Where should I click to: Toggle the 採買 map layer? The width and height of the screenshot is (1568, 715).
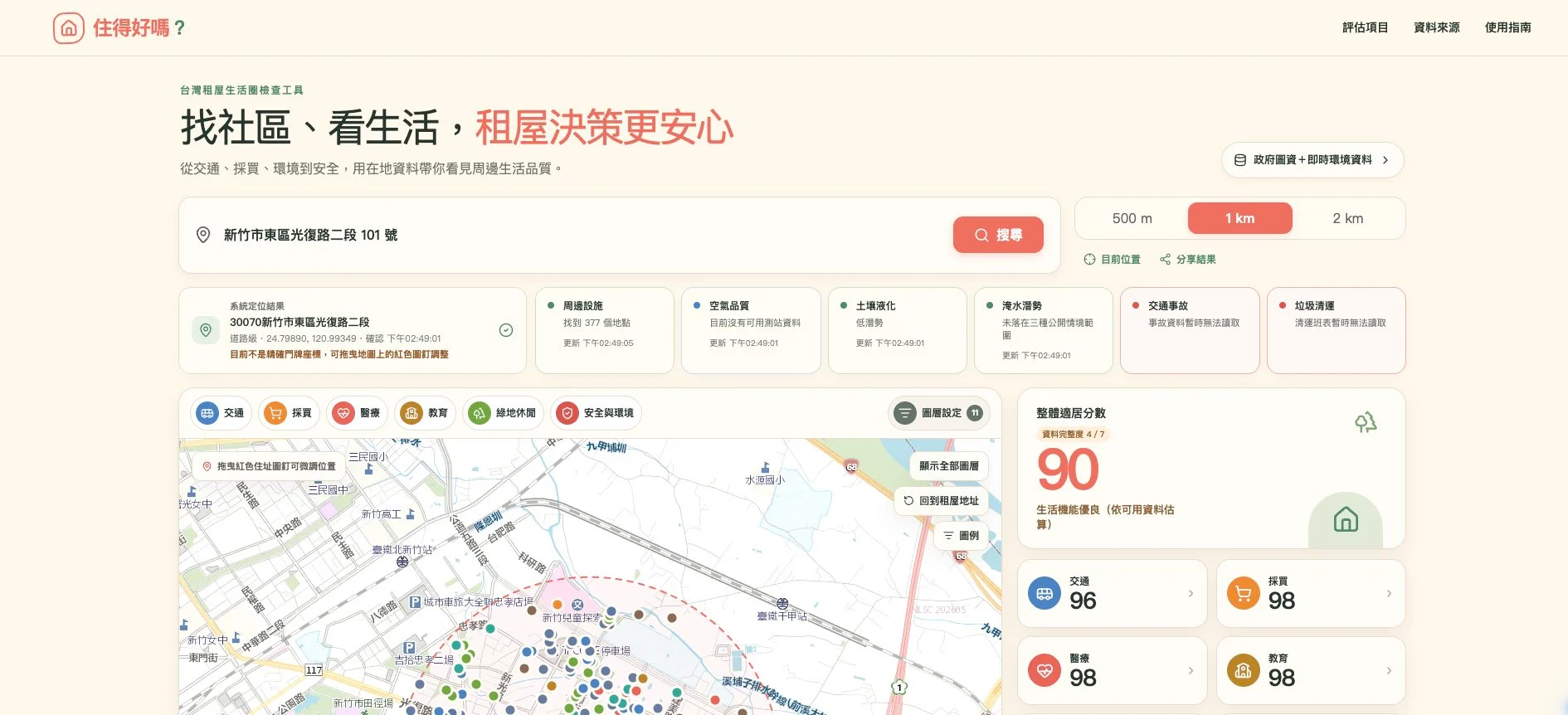pyautogui.click(x=288, y=413)
